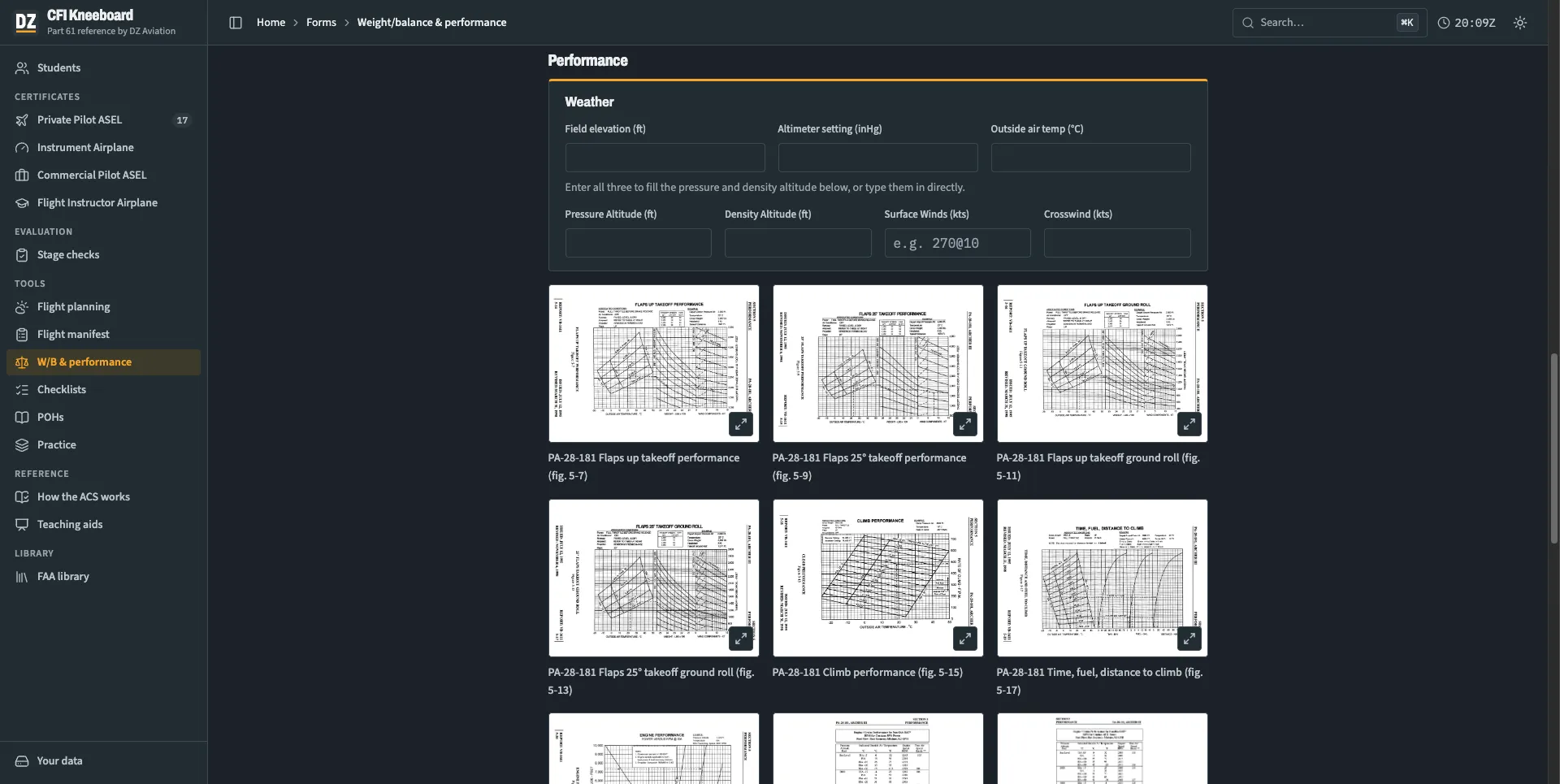The height and width of the screenshot is (784, 1560).
Task: Open Private Pilot ASEL certificate
Action: (x=103, y=120)
